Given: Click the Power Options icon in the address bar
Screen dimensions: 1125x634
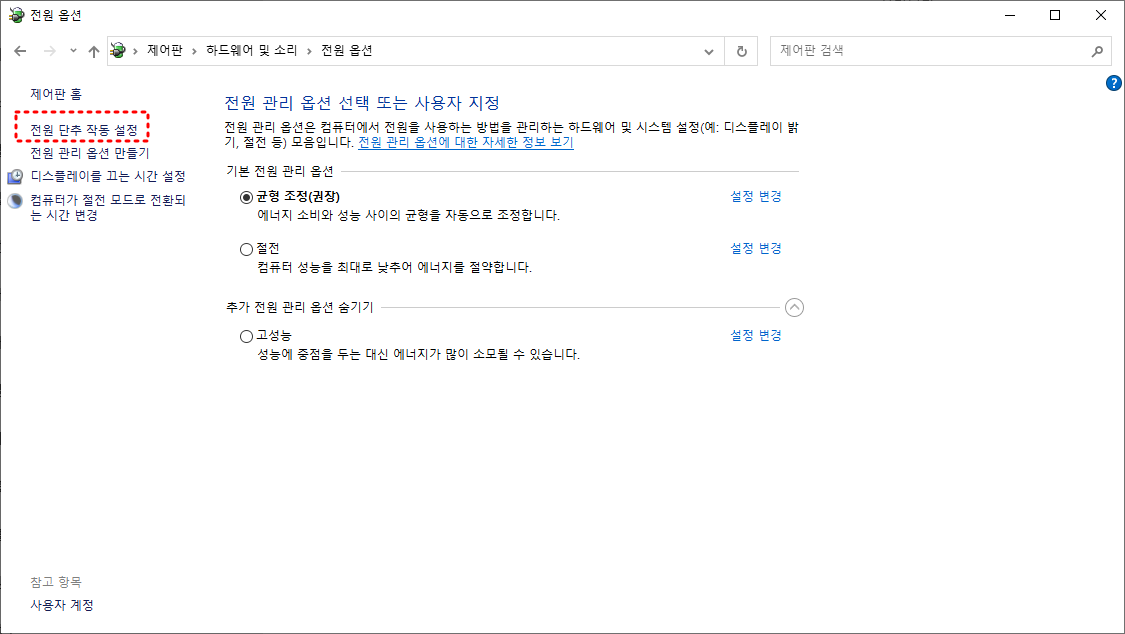Looking at the screenshot, I should pyautogui.click(x=116, y=50).
